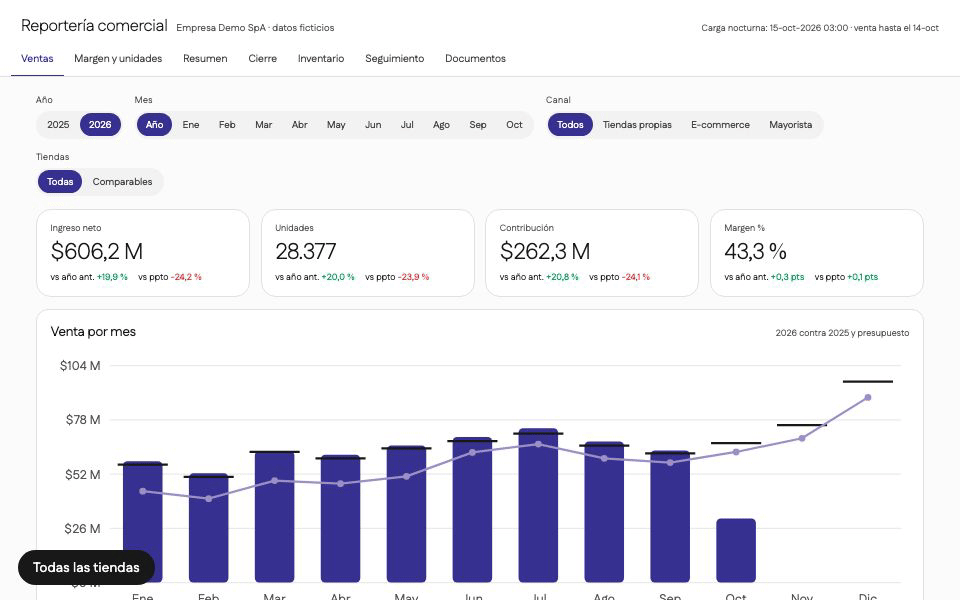Select Jun in the Mes filter
Screen dimensions: 960x600
373,125
